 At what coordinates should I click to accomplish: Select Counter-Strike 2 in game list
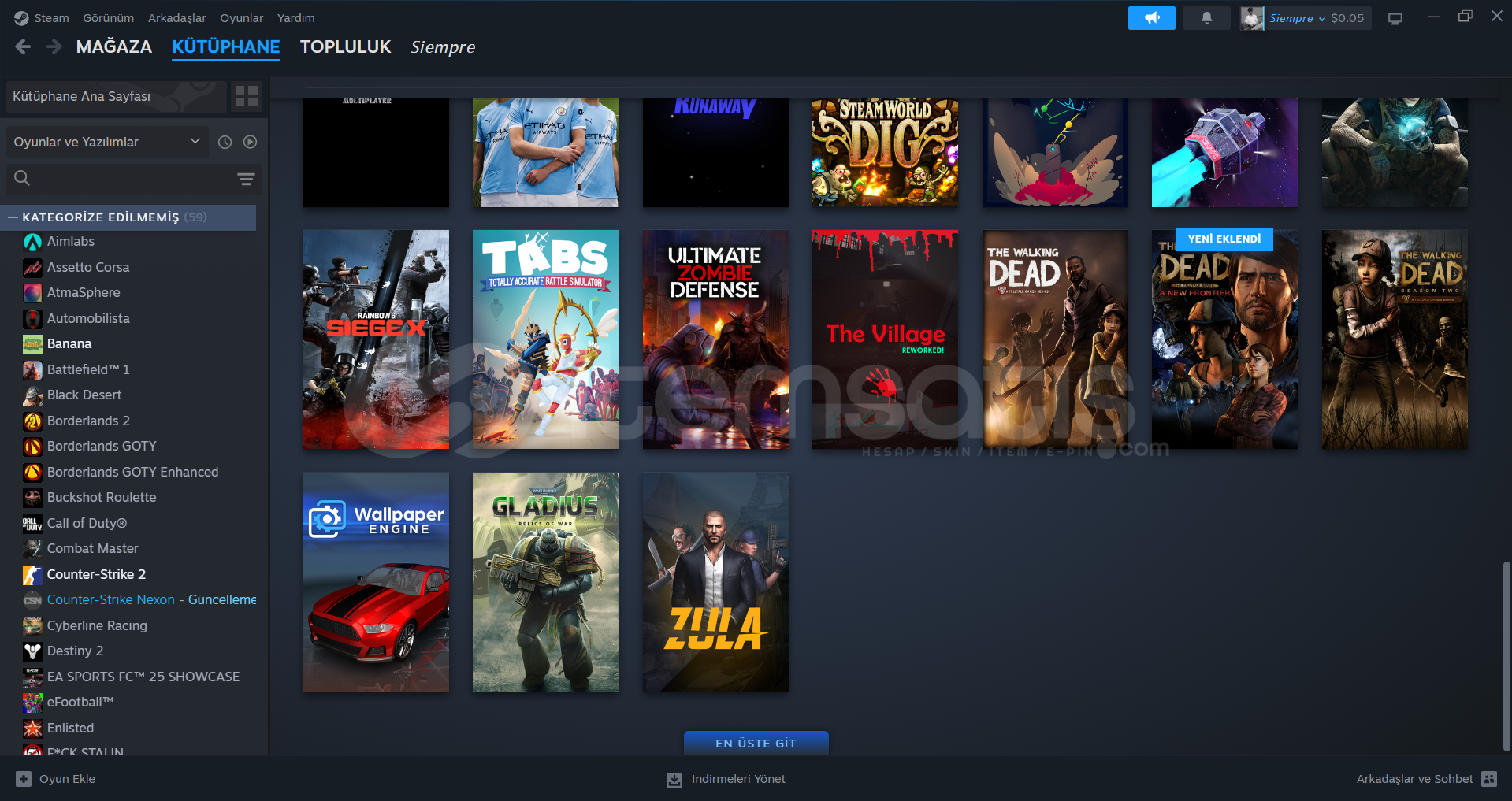[96, 574]
